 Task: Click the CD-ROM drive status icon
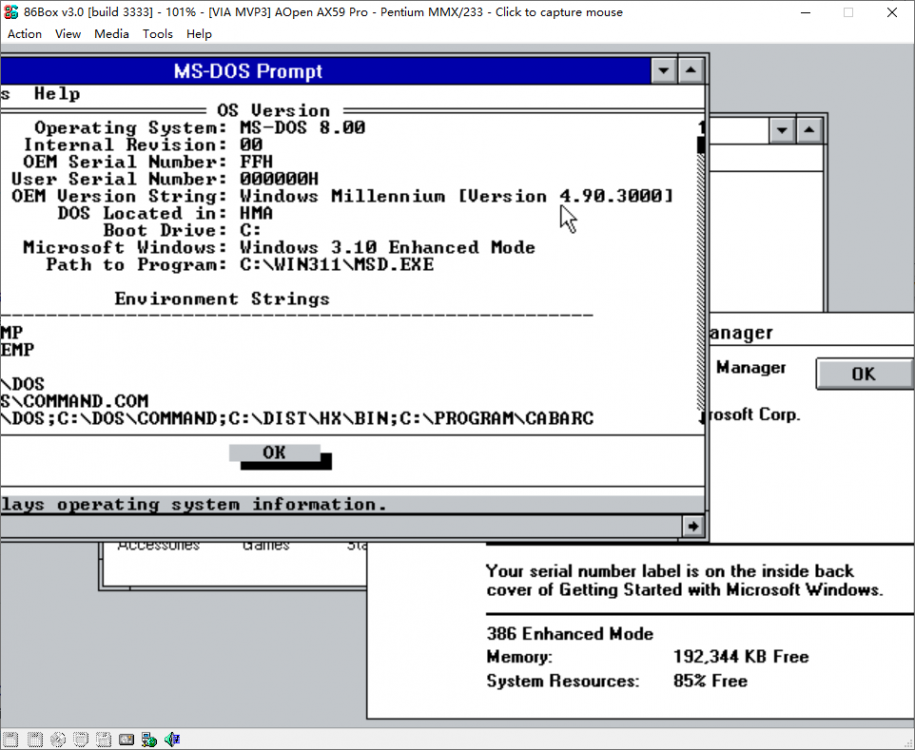tap(57, 739)
